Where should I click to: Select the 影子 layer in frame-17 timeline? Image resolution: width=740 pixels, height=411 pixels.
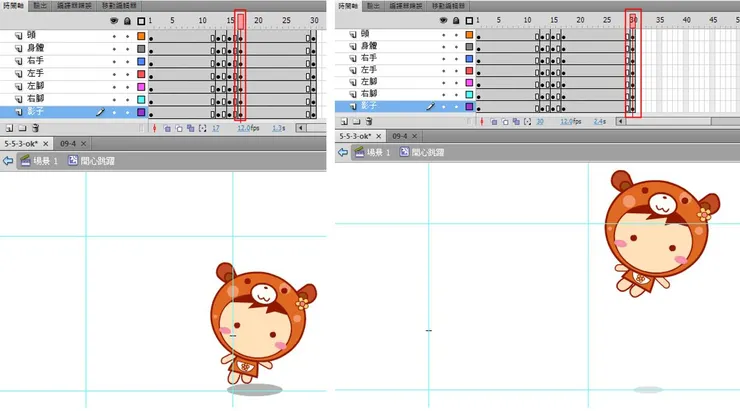click(74, 112)
